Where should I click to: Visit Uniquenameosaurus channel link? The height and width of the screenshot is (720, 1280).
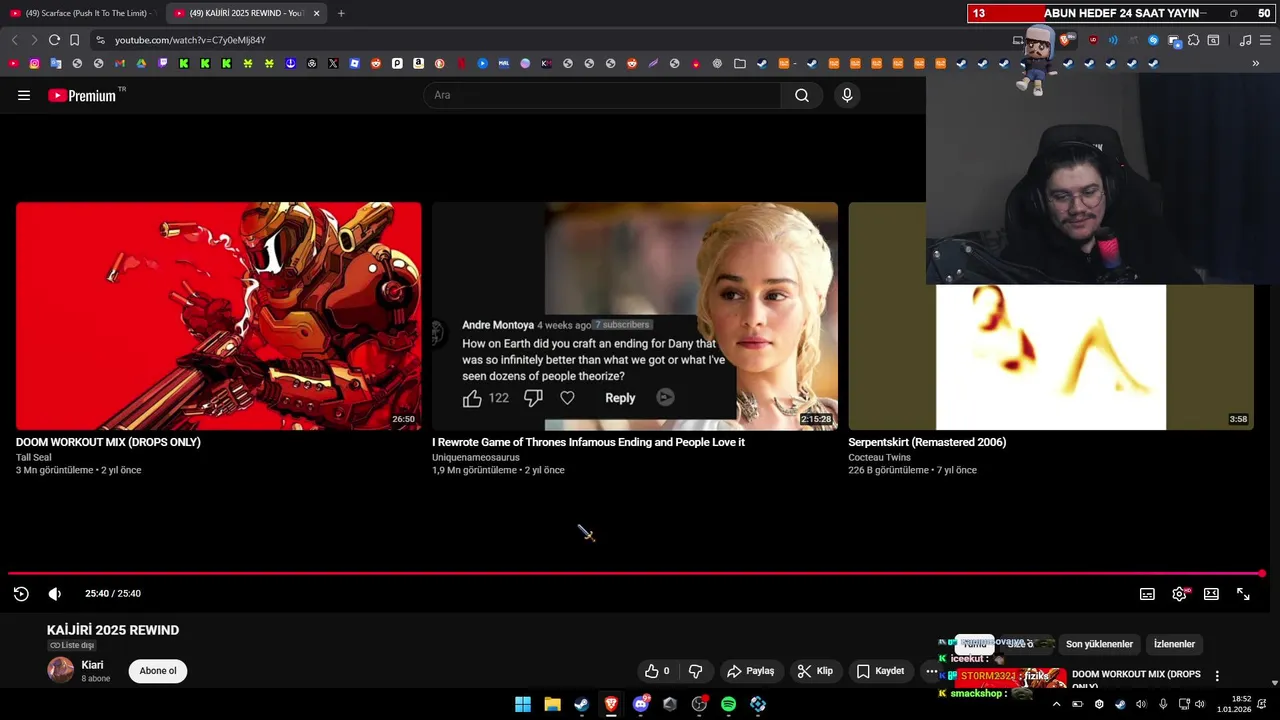476,458
